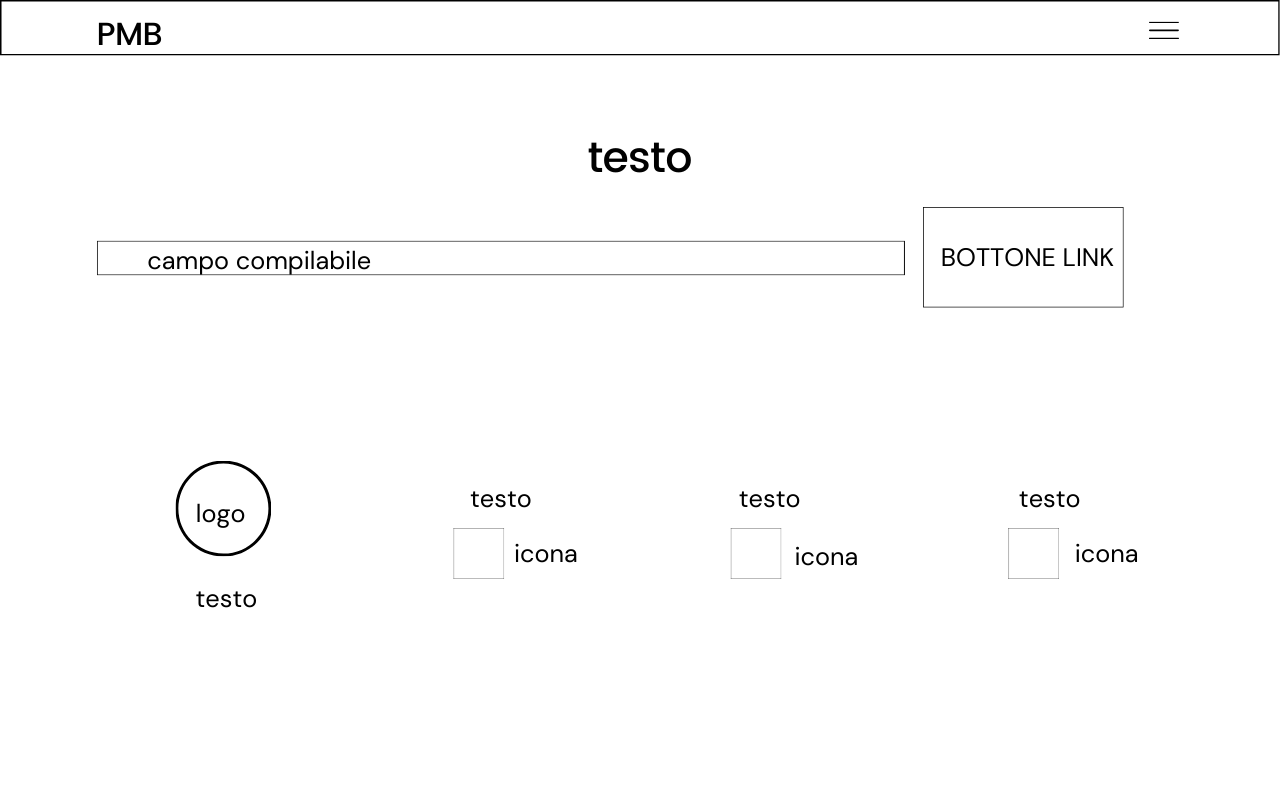The width and height of the screenshot is (1280, 800).
Task: Click the BOTTONE LINK button
Action: (1023, 257)
